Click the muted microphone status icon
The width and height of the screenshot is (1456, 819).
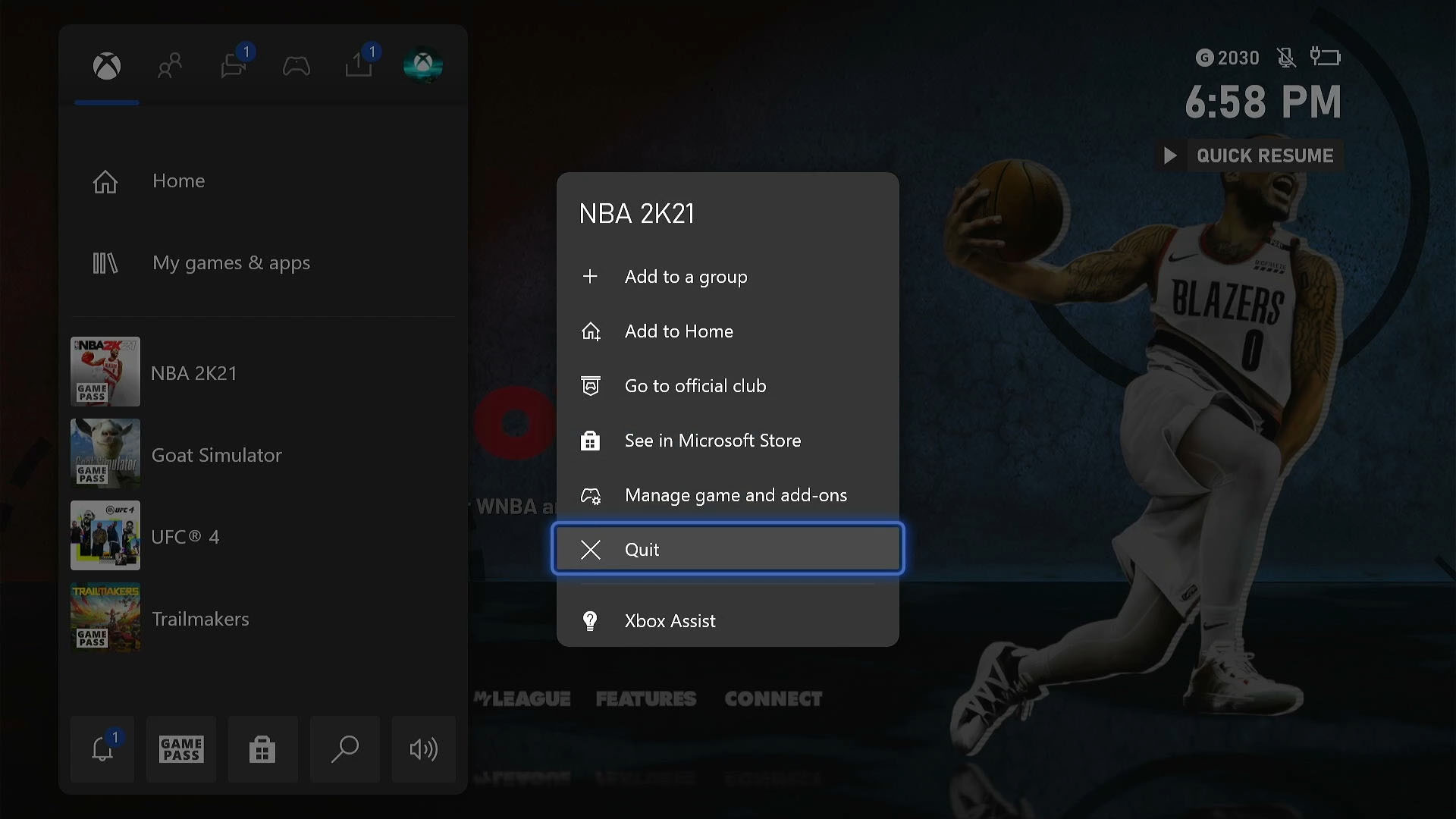[1285, 57]
